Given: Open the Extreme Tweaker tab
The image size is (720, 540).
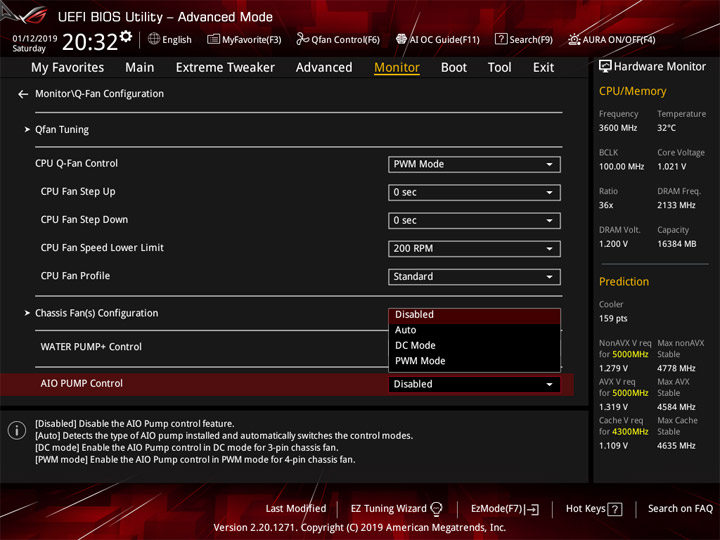Looking at the screenshot, I should click(x=225, y=68).
